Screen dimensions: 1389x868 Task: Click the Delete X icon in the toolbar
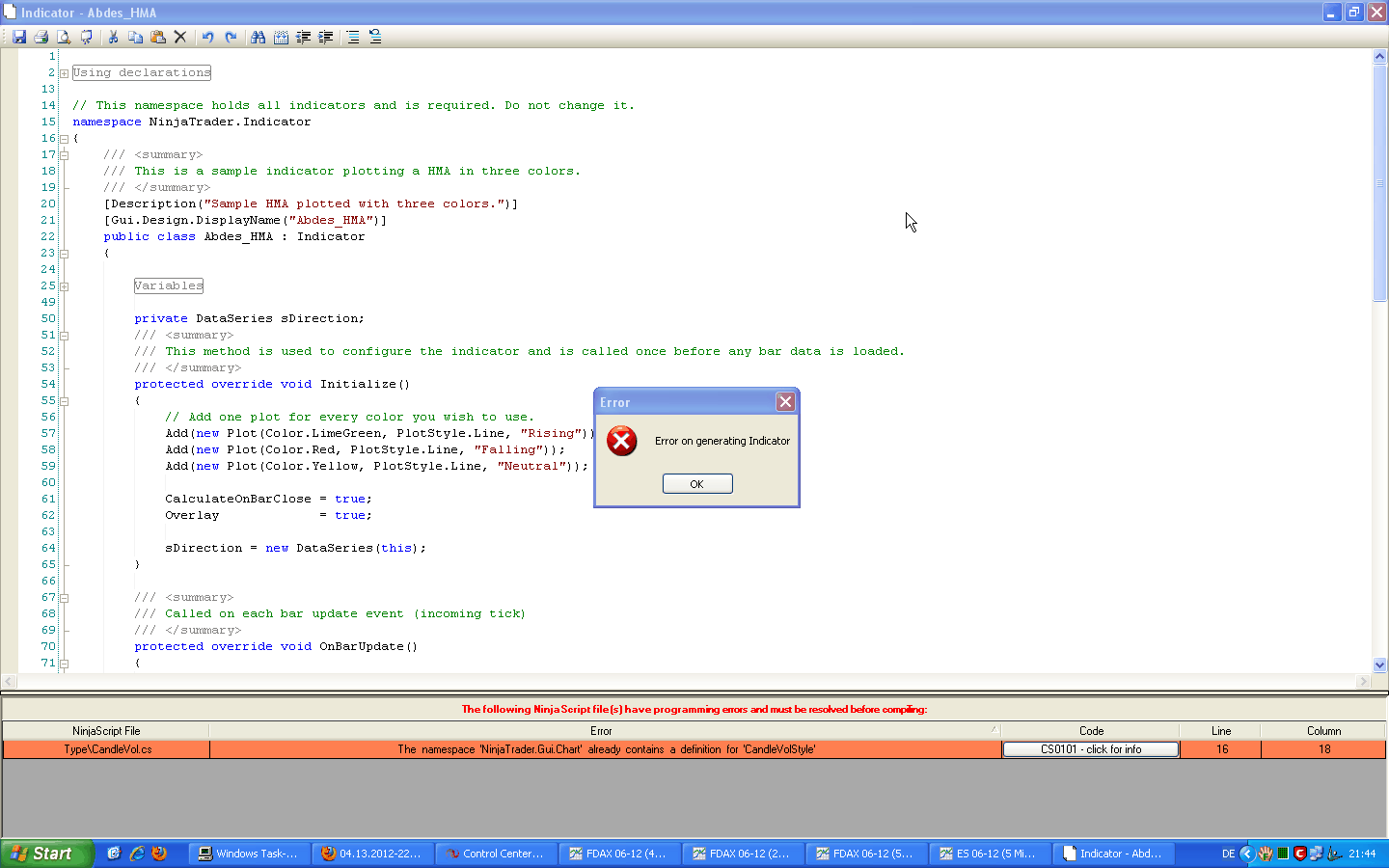[x=180, y=37]
